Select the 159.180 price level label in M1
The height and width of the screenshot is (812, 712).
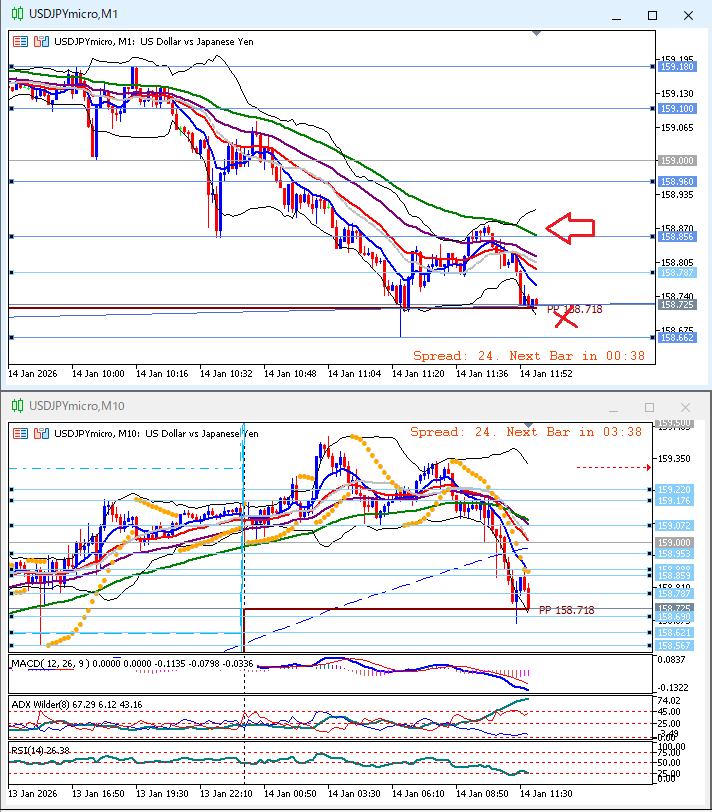coord(677,67)
